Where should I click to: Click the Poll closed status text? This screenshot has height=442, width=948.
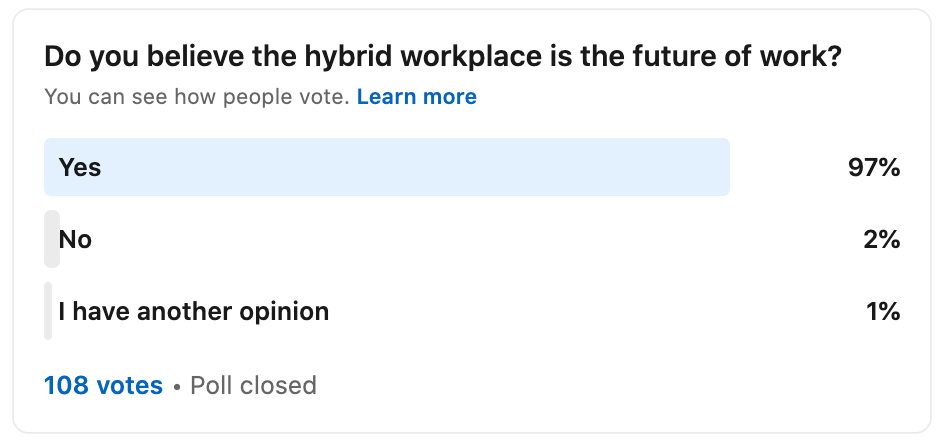[x=253, y=385]
